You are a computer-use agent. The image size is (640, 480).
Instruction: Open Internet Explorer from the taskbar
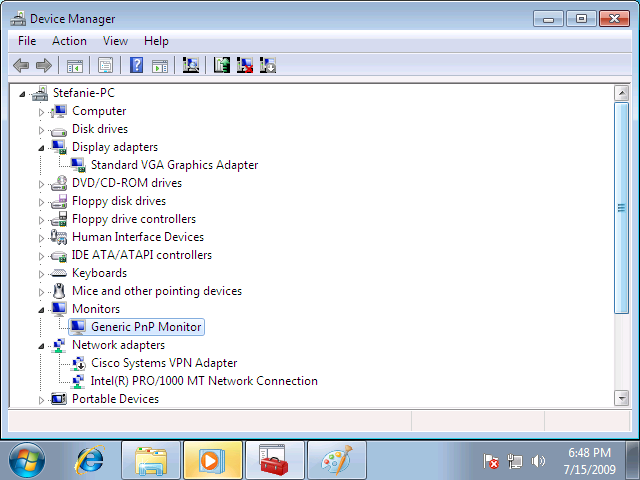coord(90,460)
